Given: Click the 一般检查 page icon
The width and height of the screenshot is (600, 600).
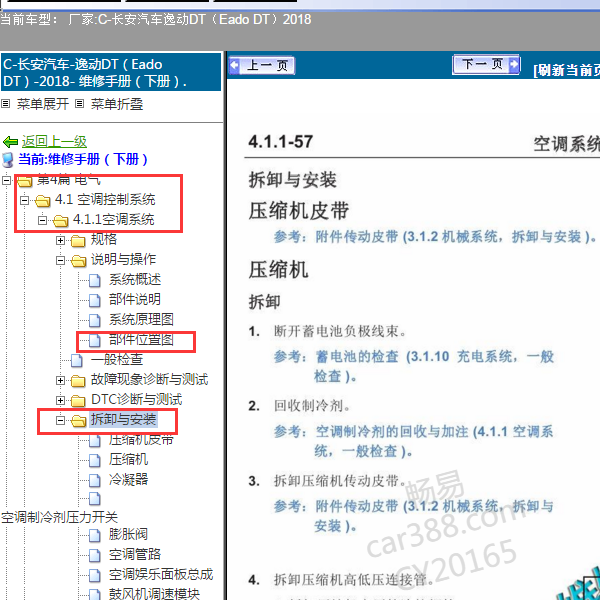Looking at the screenshot, I should pos(77,360).
